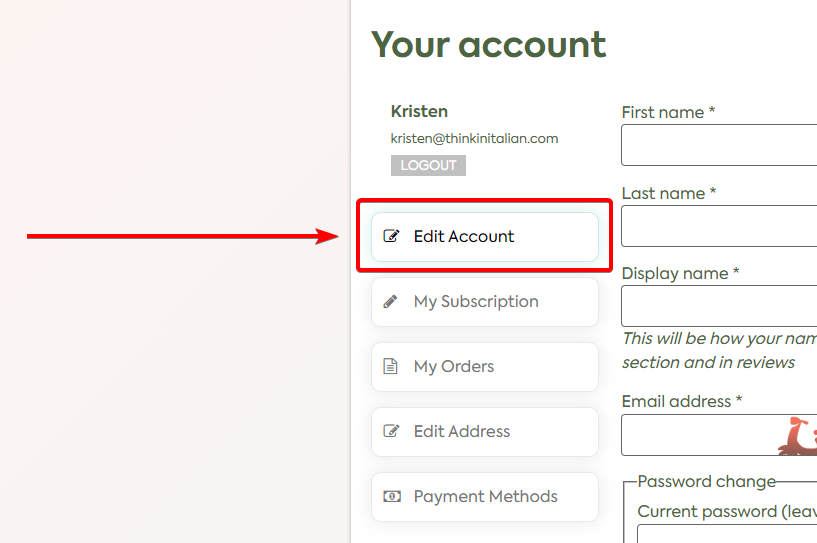This screenshot has height=543, width=817.
Task: Click the Your account heading
Action: pos(489,44)
